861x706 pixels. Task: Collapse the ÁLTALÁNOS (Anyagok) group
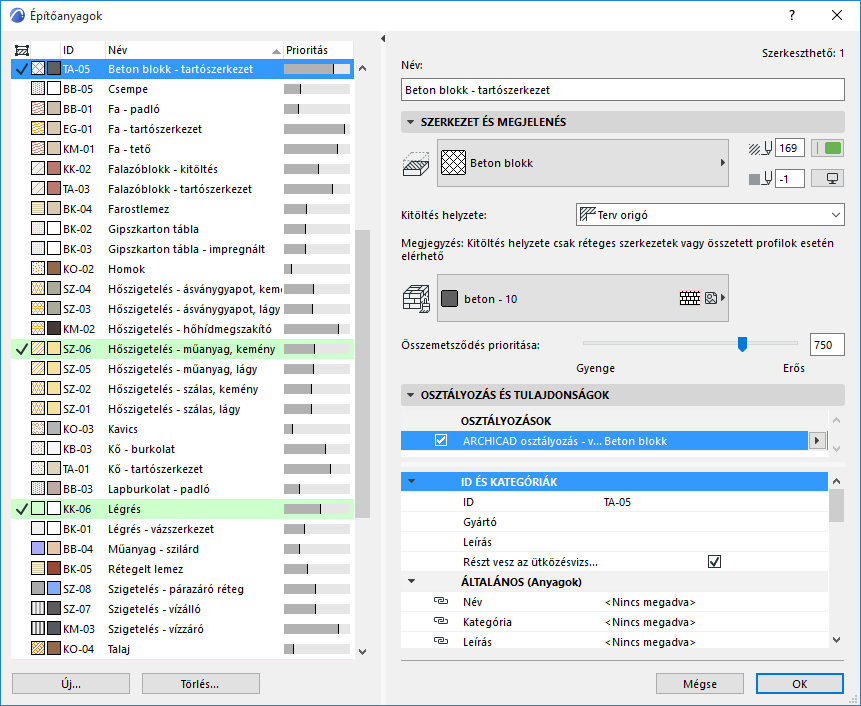(x=411, y=581)
